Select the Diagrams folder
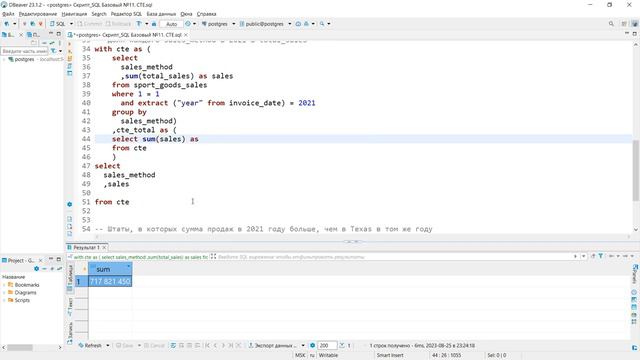The height and width of the screenshot is (360, 640). click(x=25, y=293)
